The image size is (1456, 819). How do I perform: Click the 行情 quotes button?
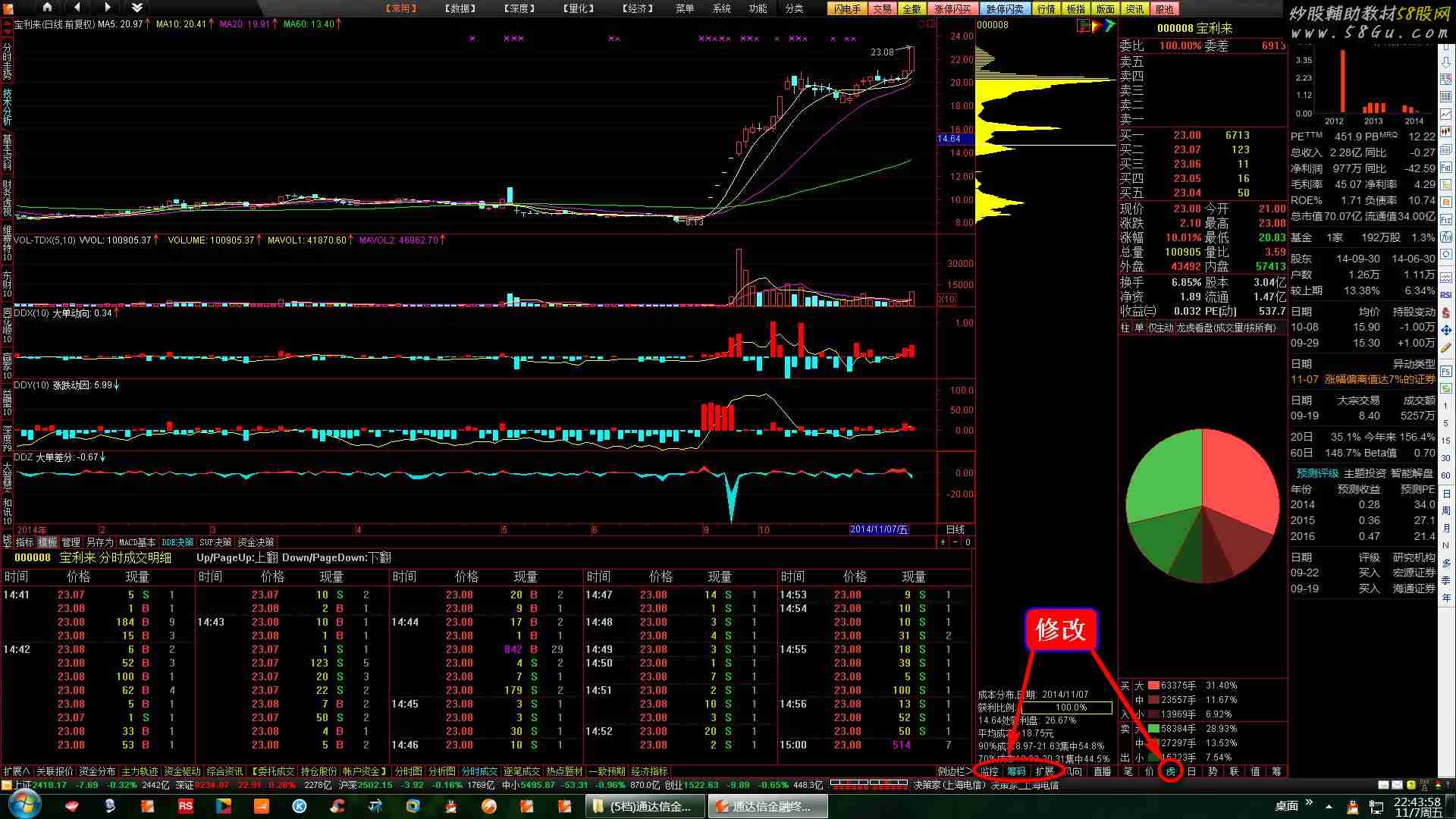pos(1046,9)
